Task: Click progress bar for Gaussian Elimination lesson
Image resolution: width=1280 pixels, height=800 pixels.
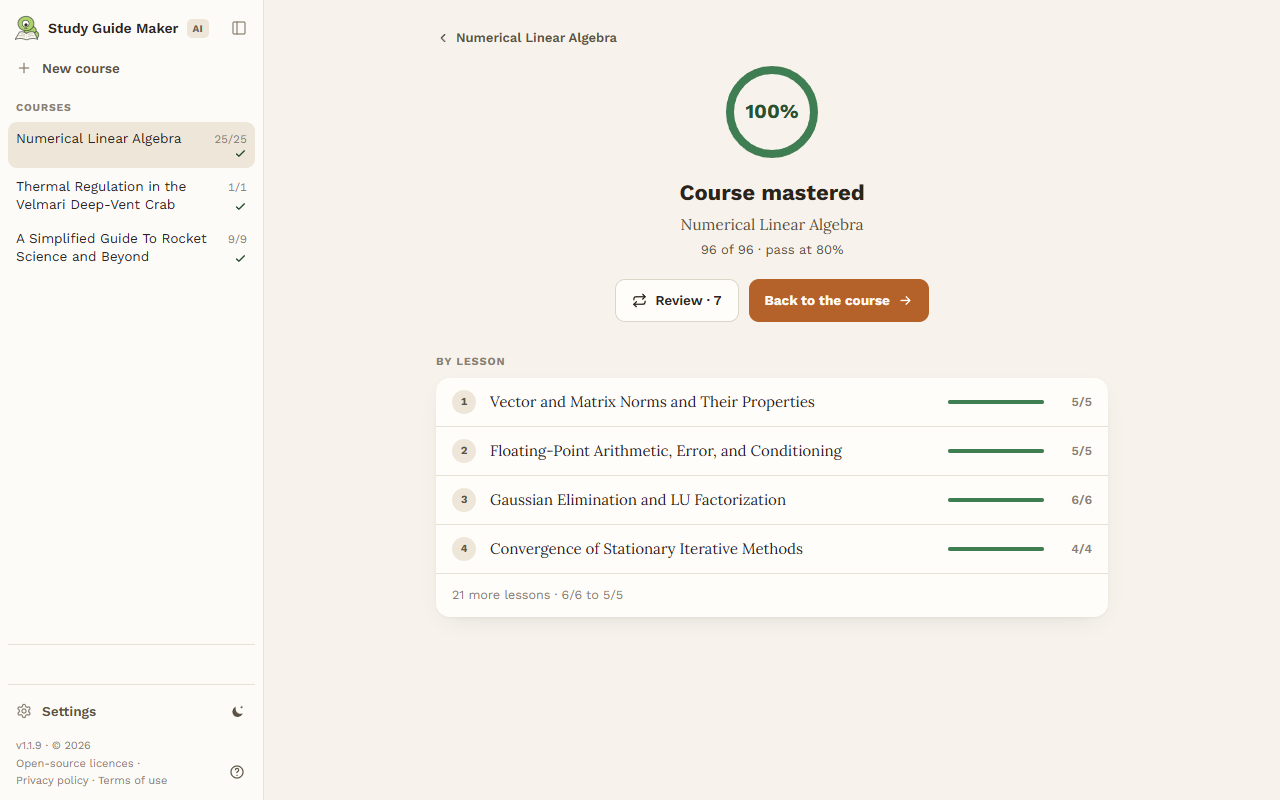Action: click(996, 500)
